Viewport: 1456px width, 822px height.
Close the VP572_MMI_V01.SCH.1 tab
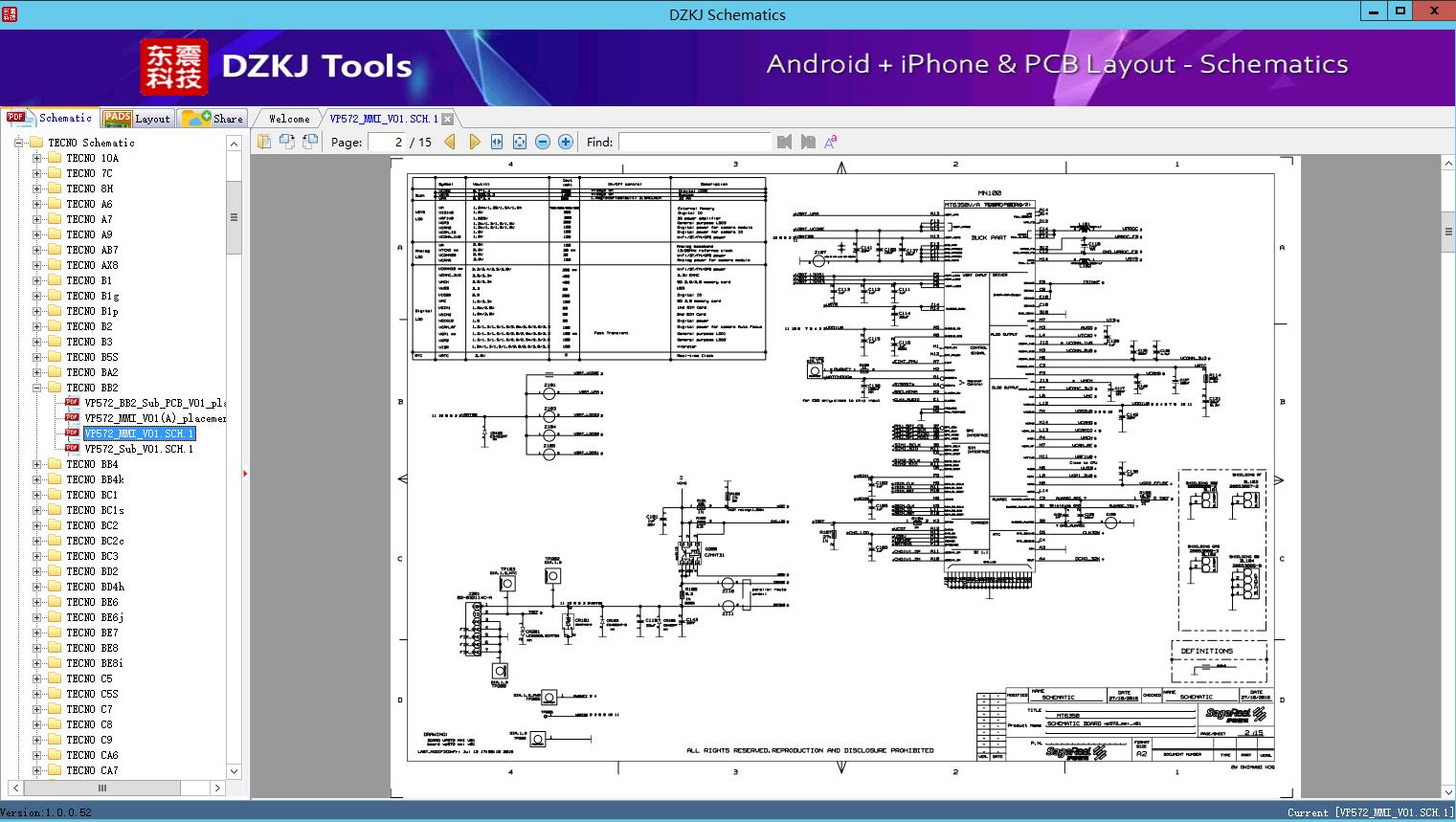click(447, 119)
